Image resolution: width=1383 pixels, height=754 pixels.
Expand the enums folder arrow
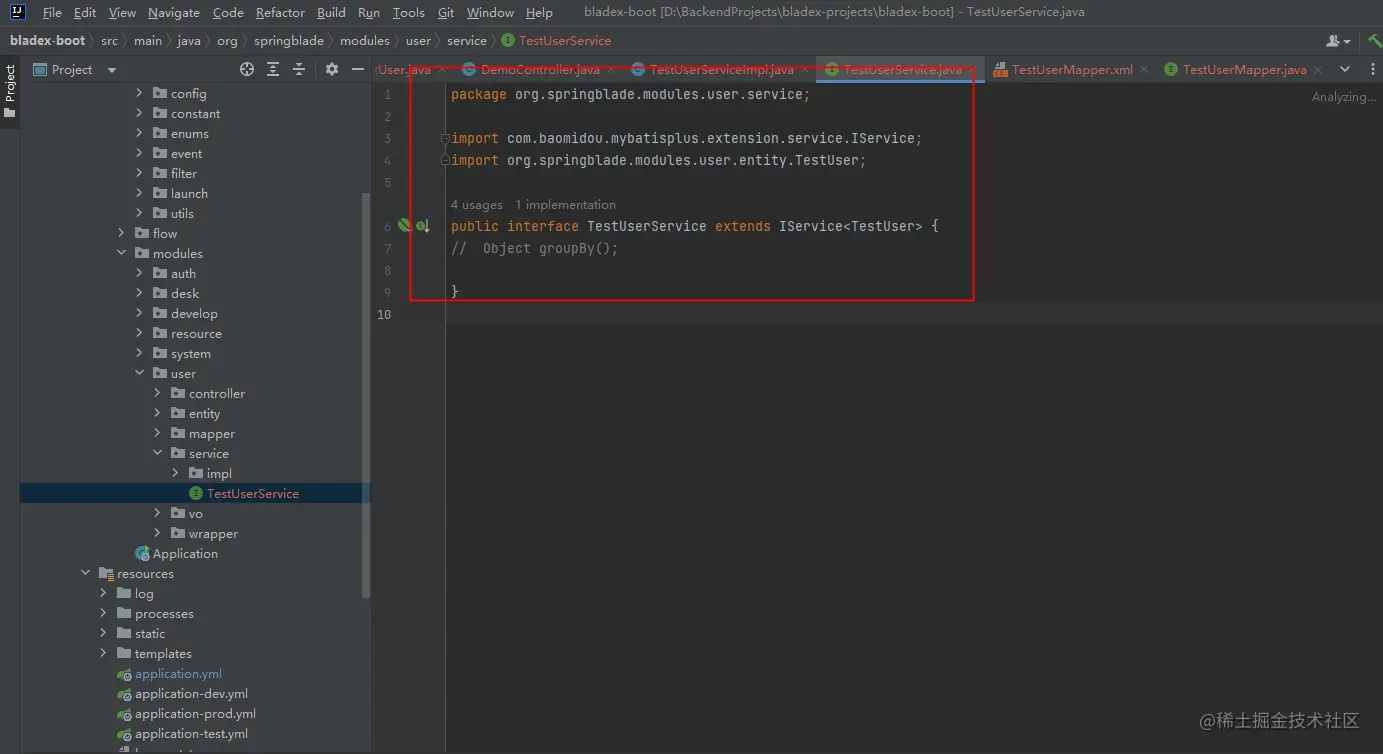pos(139,133)
